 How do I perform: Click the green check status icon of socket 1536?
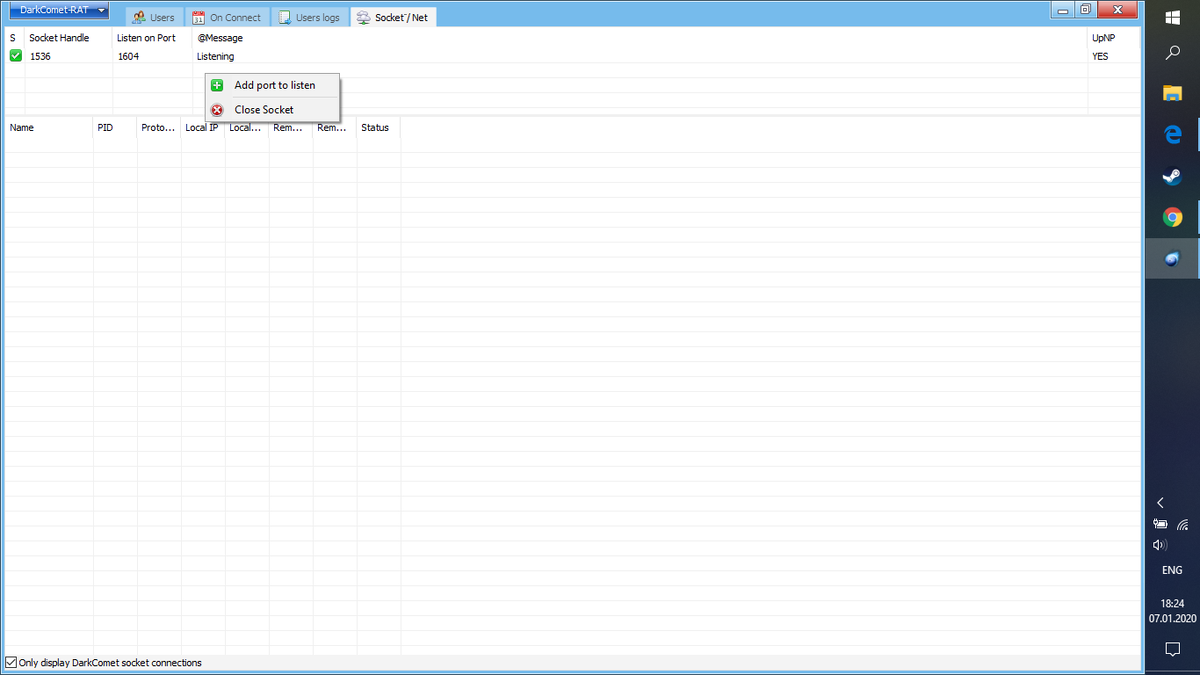tap(16, 56)
